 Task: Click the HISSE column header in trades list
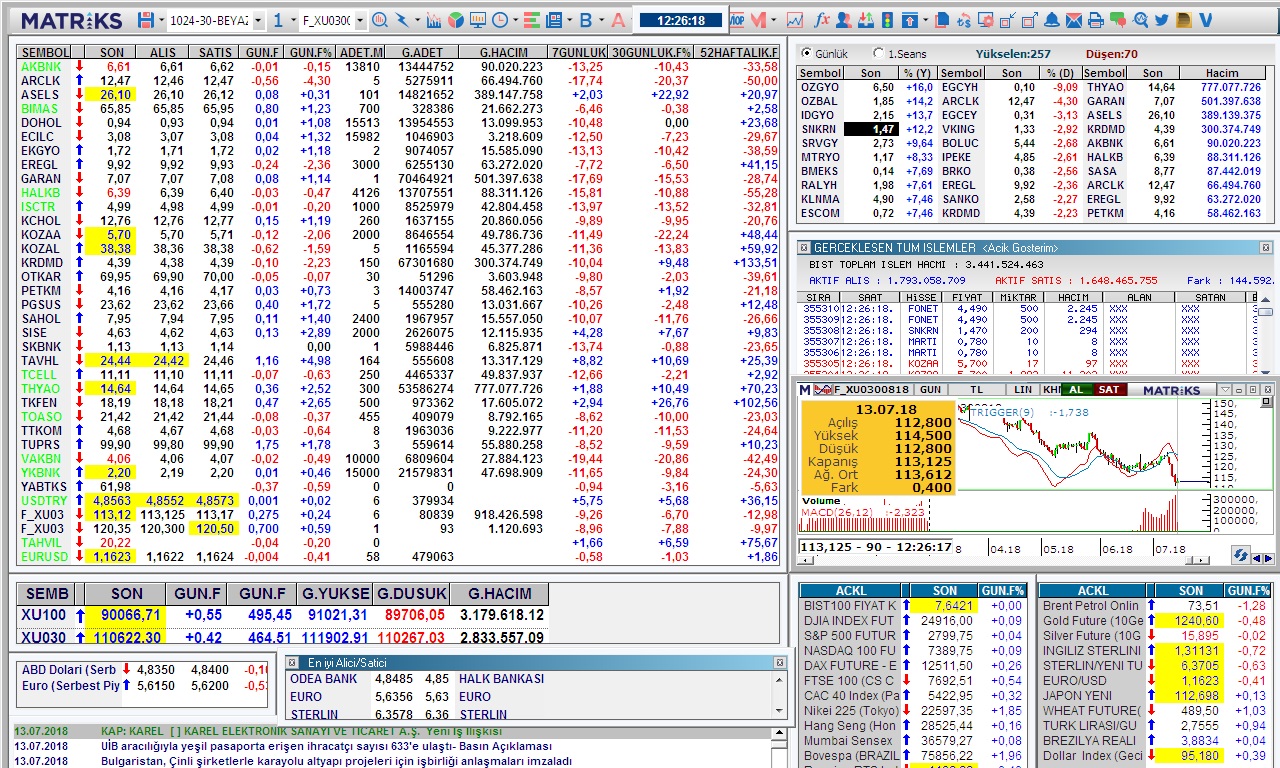(922, 297)
